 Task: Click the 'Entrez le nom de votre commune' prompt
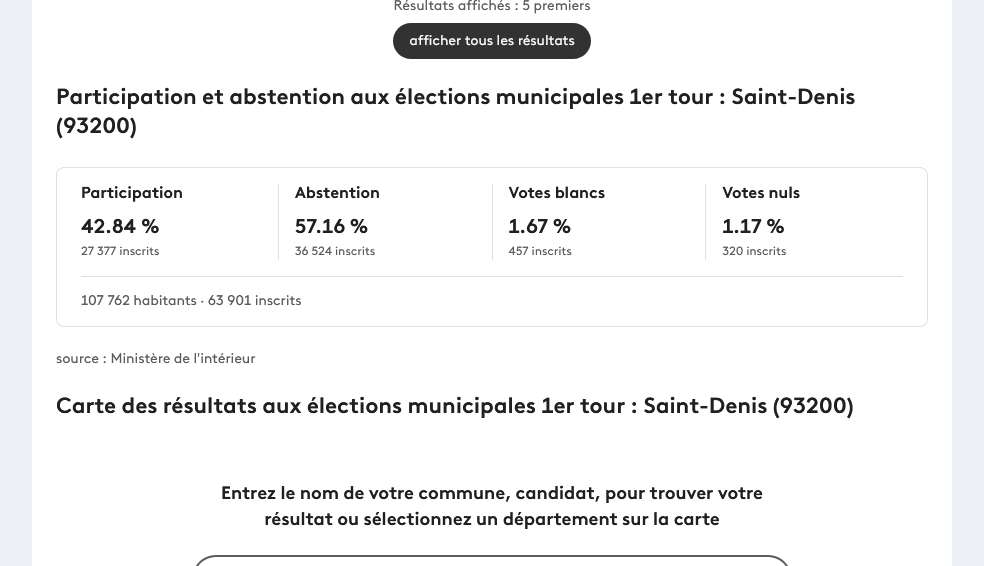(x=492, y=506)
